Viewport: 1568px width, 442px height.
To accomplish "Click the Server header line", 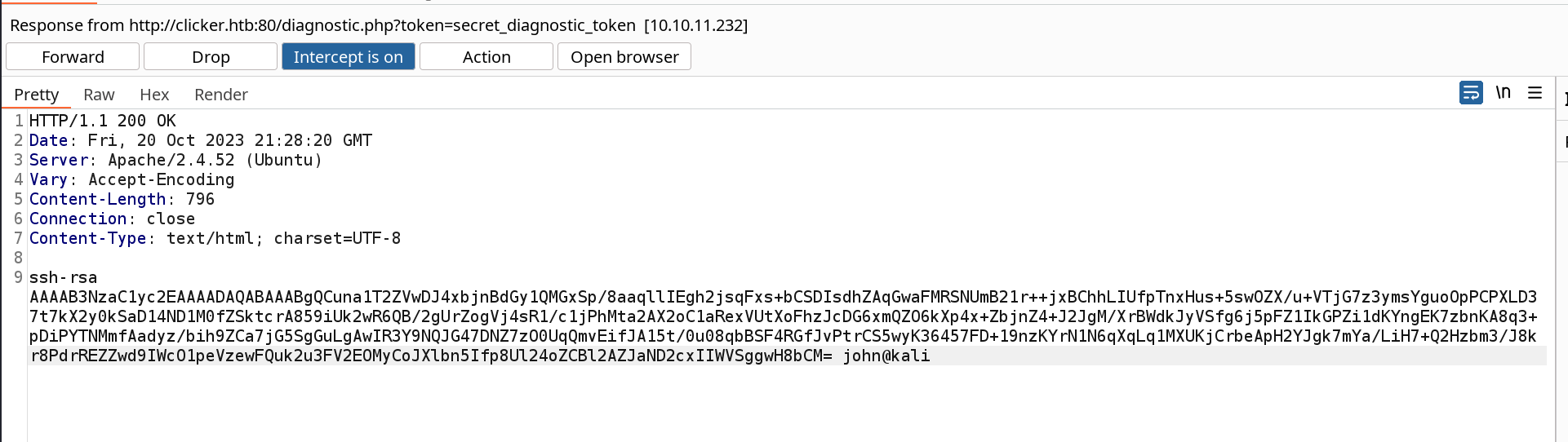I will (175, 160).
